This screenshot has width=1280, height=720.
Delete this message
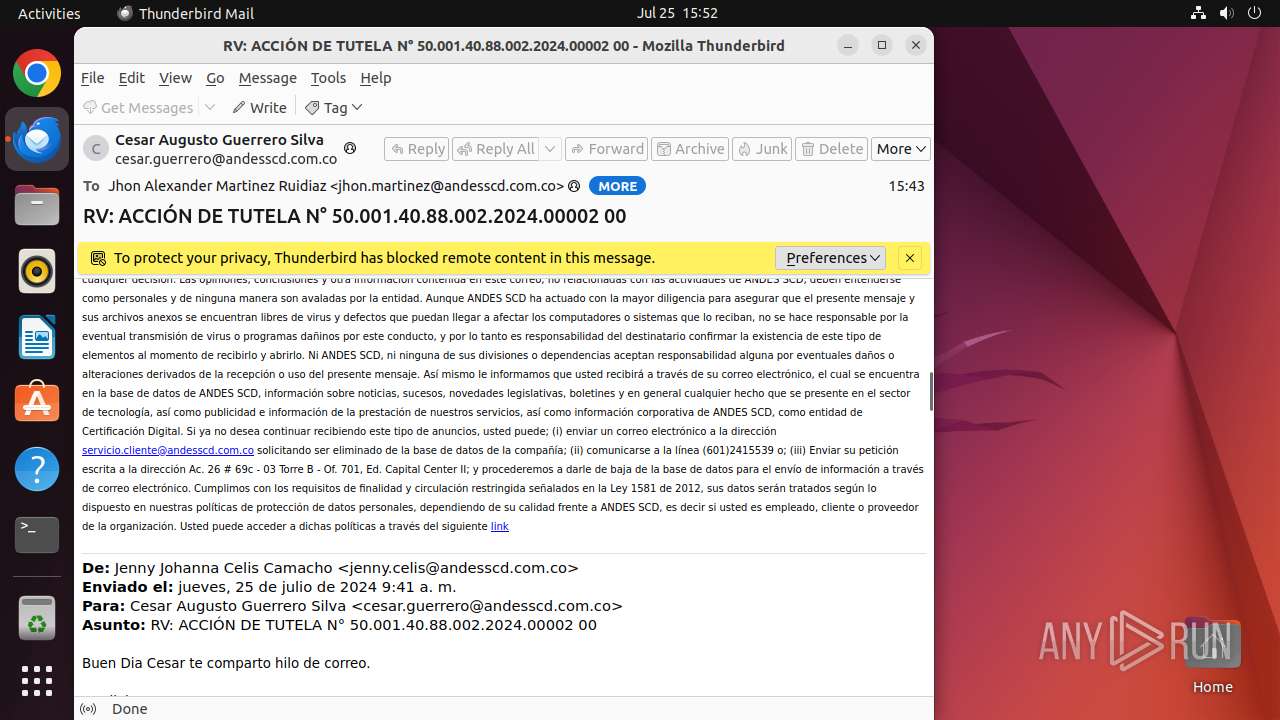click(x=832, y=149)
